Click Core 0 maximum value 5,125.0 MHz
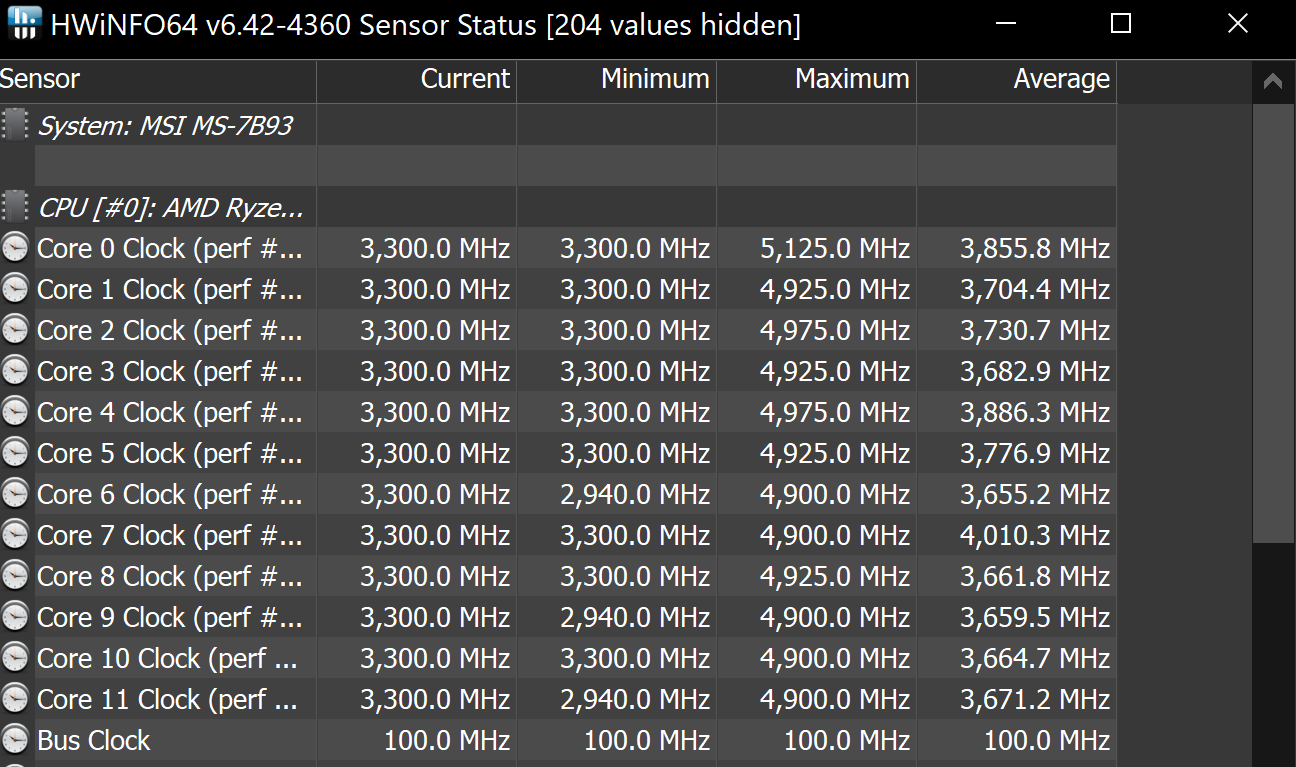This screenshot has width=1296, height=767. (835, 248)
